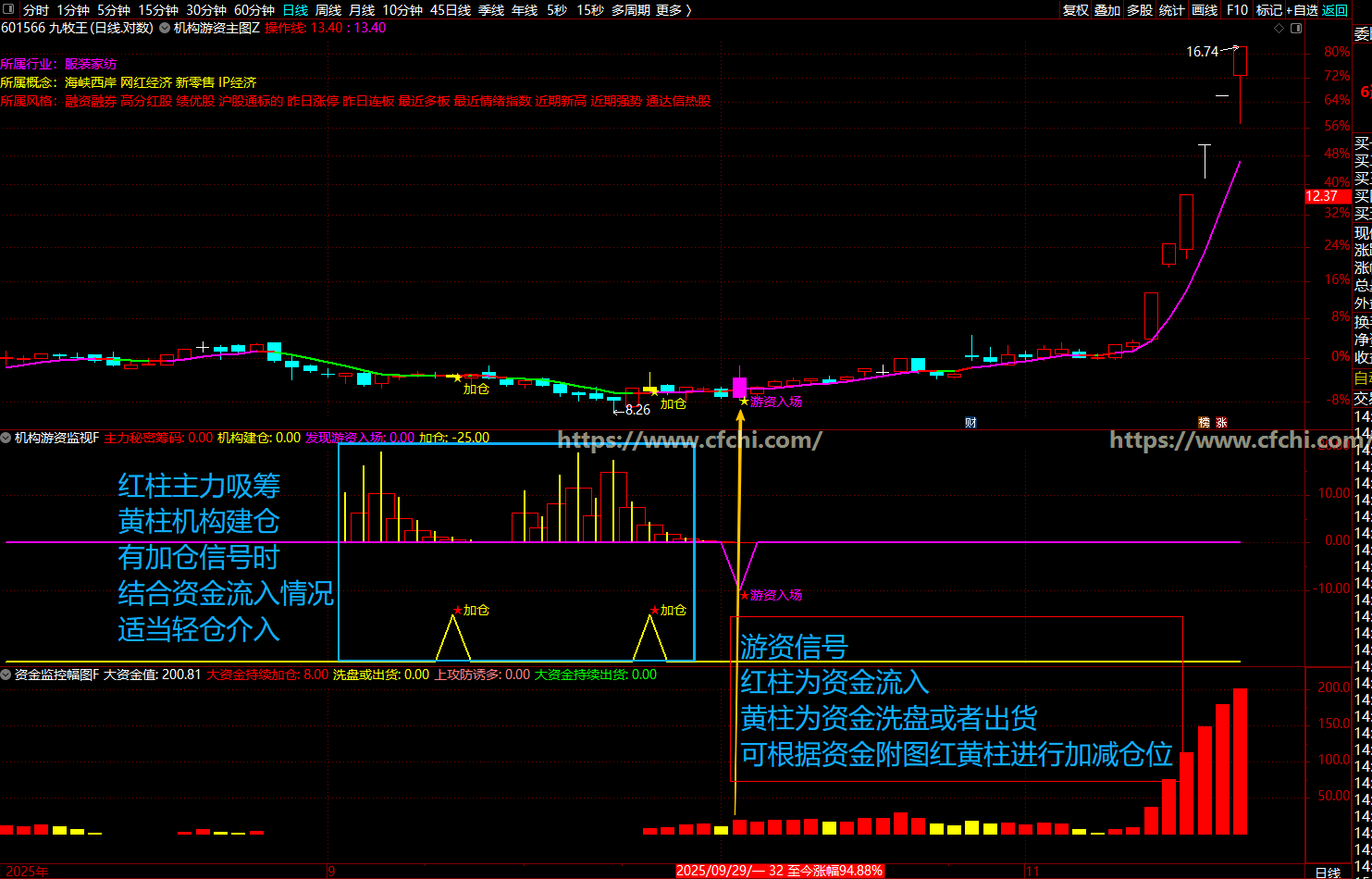1372x879 pixels.
Task: Open the F10 company info
Action: [x=1237, y=10]
